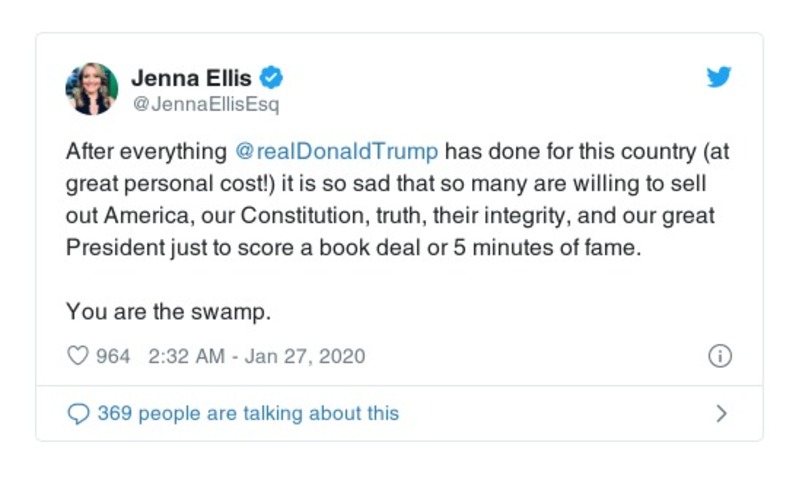Click the Twitter bird logo
This screenshot has width=799, height=490.
[719, 77]
